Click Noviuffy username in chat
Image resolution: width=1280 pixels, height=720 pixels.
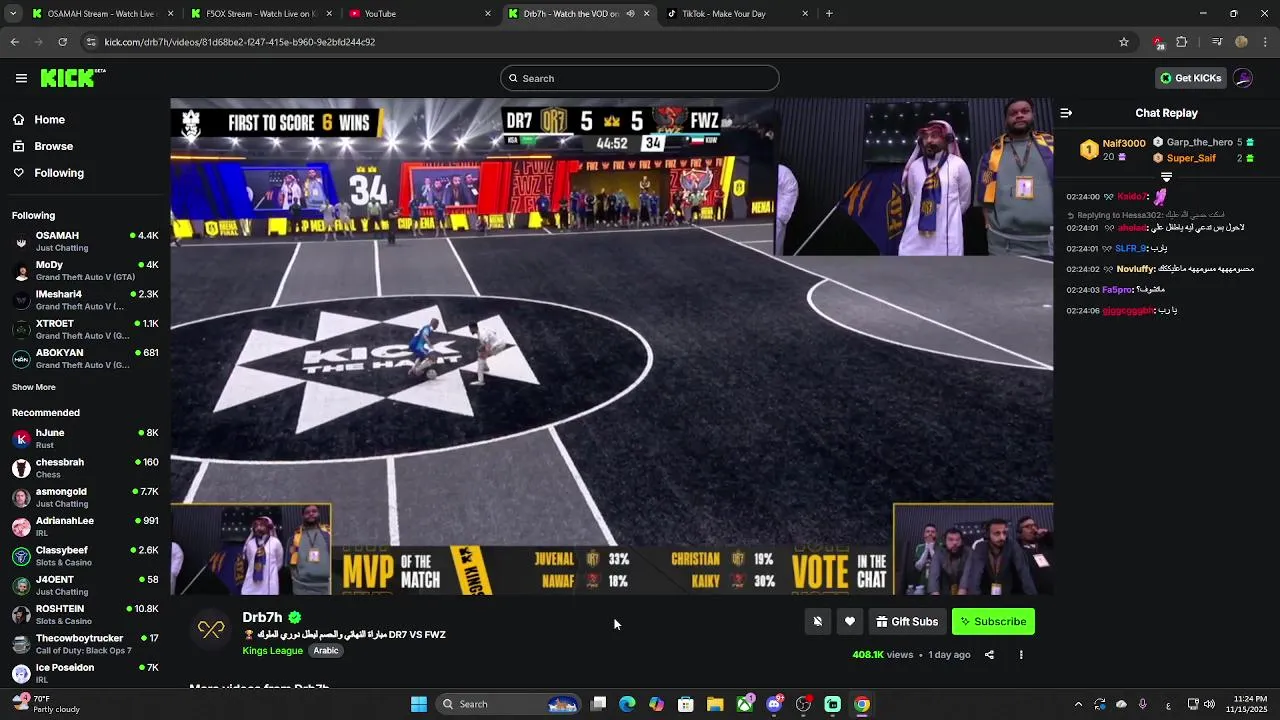click(x=1135, y=269)
